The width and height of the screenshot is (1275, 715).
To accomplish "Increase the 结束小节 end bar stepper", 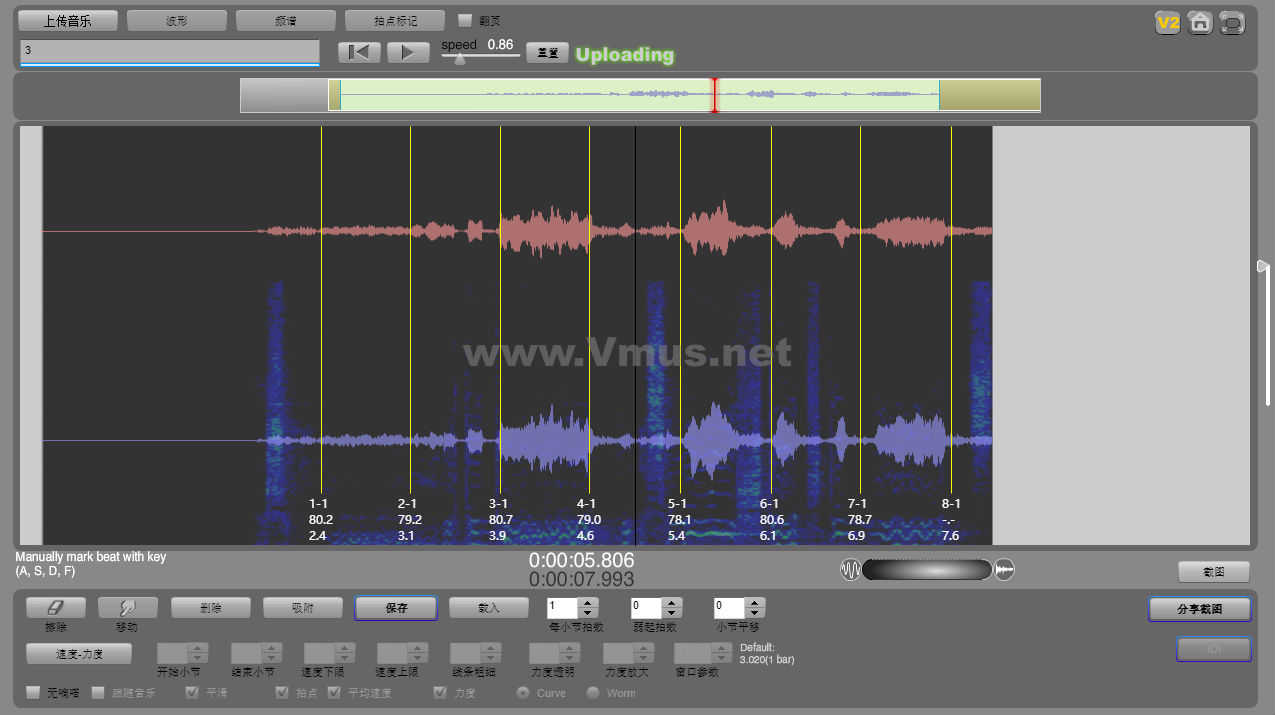I will pyautogui.click(x=271, y=648).
